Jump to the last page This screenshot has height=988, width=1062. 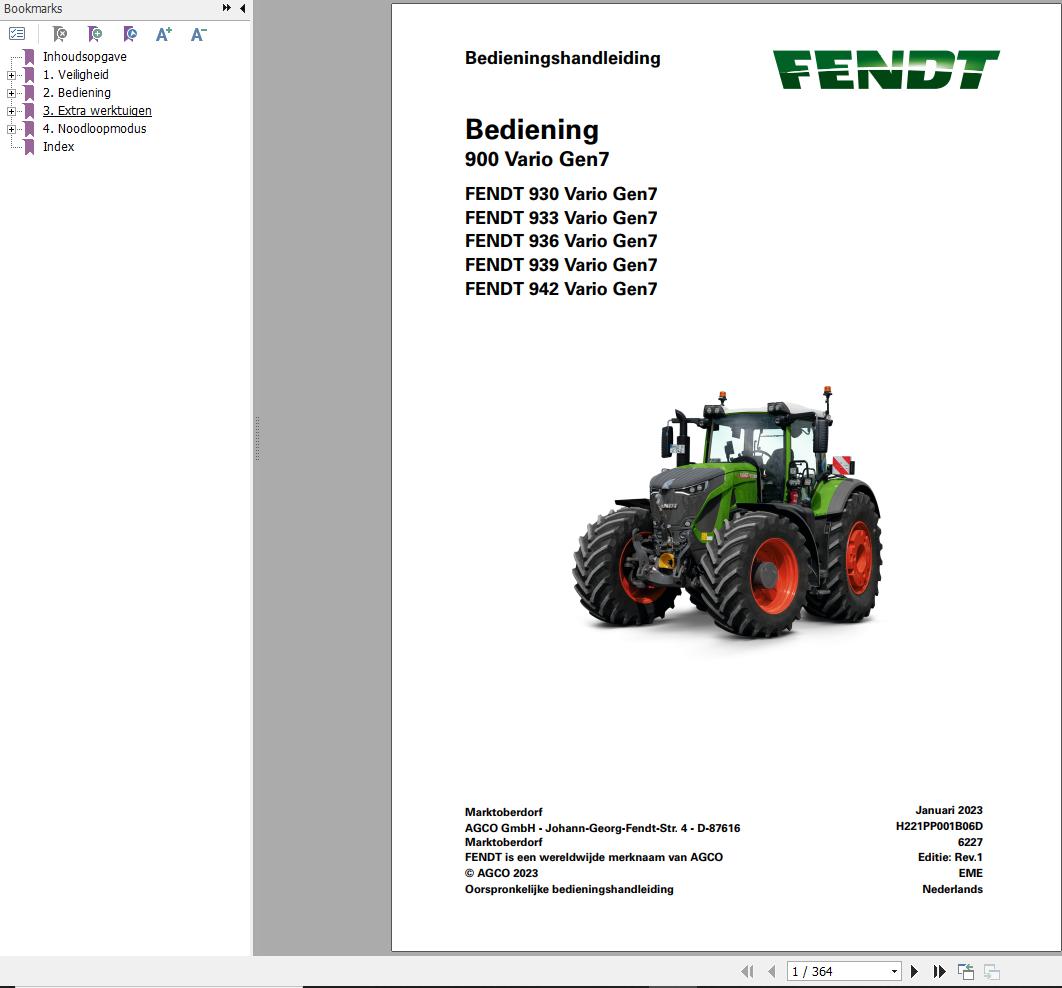(x=939, y=971)
